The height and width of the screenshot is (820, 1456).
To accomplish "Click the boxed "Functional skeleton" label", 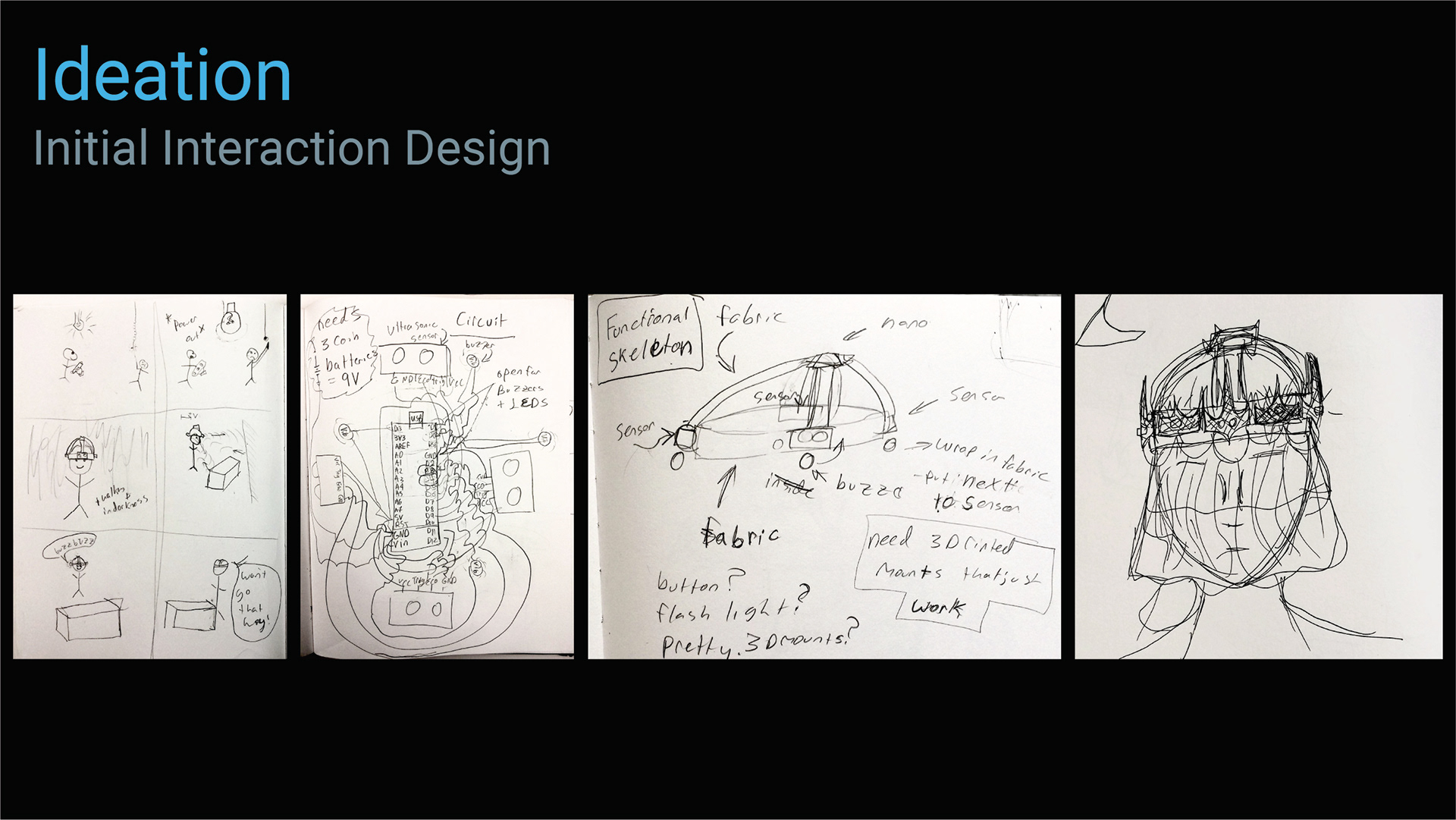I will (x=650, y=335).
